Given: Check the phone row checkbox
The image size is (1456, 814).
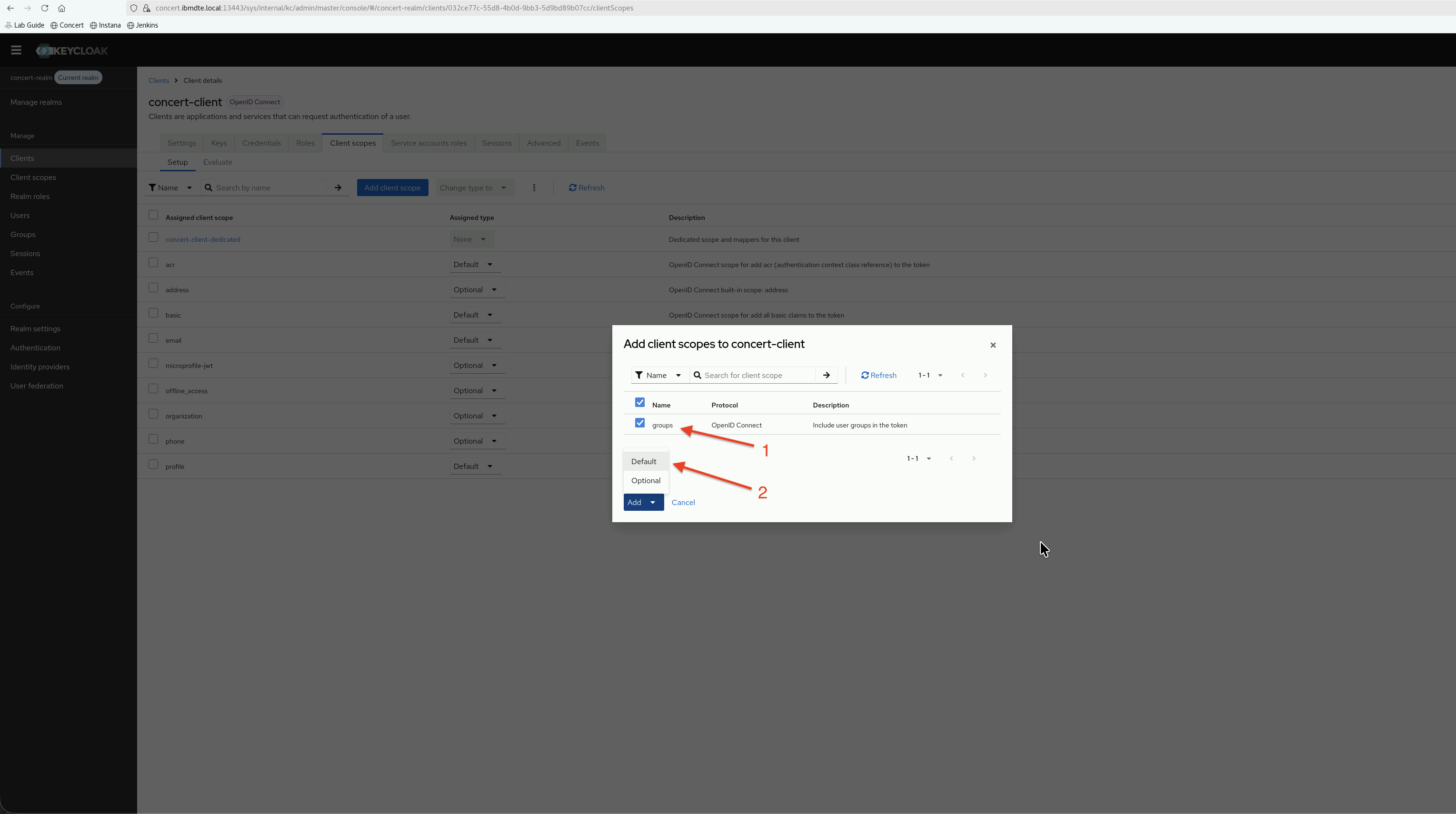Looking at the screenshot, I should click(x=153, y=439).
